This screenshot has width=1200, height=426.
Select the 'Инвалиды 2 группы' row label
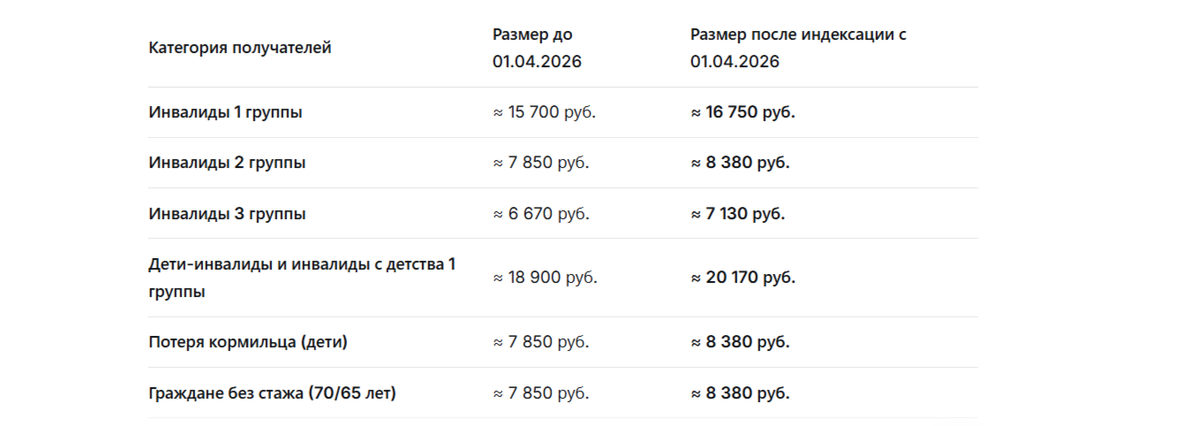coord(227,163)
